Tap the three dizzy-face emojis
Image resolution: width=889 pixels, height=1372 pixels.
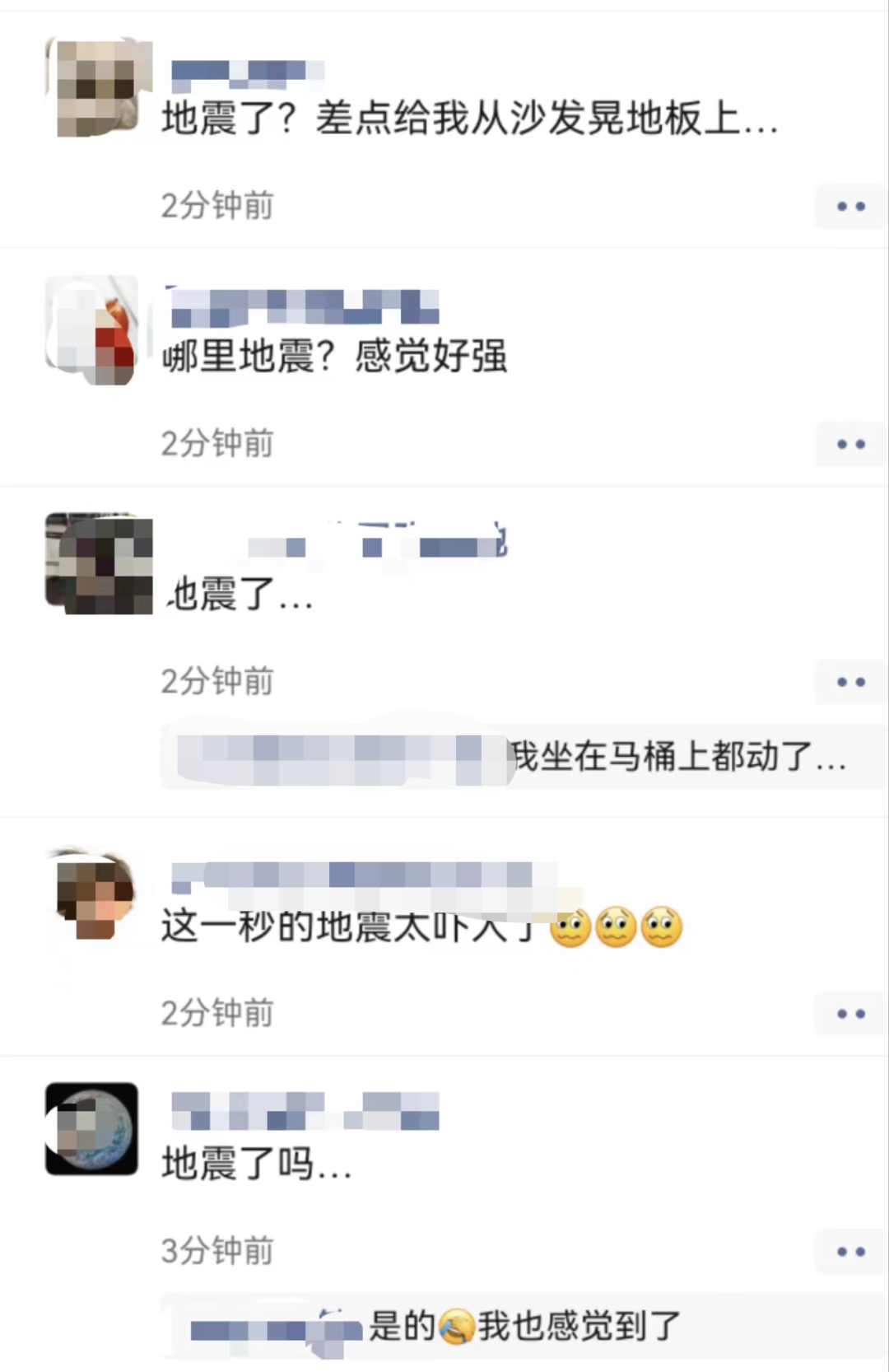click(616, 927)
